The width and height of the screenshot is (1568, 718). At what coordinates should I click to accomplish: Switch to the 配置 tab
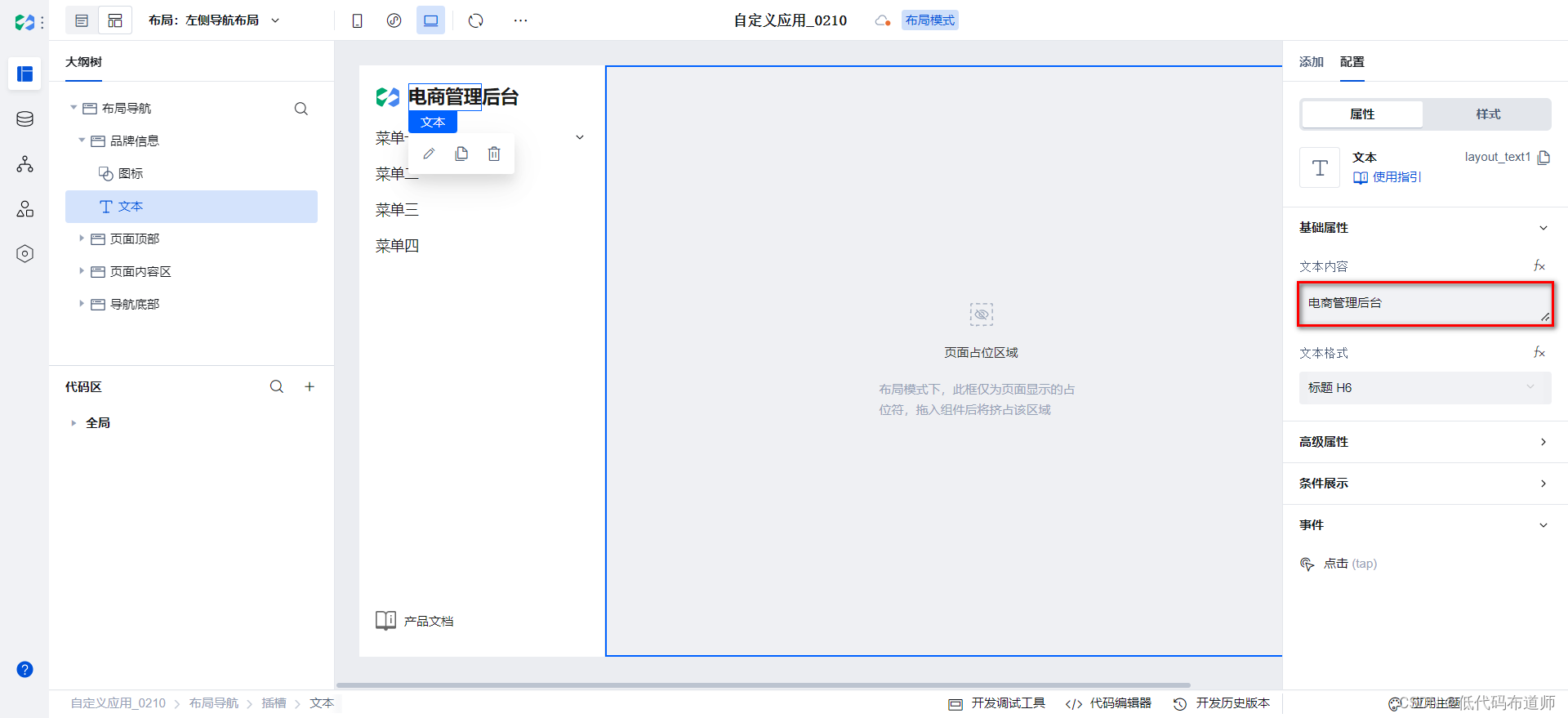(x=1352, y=62)
